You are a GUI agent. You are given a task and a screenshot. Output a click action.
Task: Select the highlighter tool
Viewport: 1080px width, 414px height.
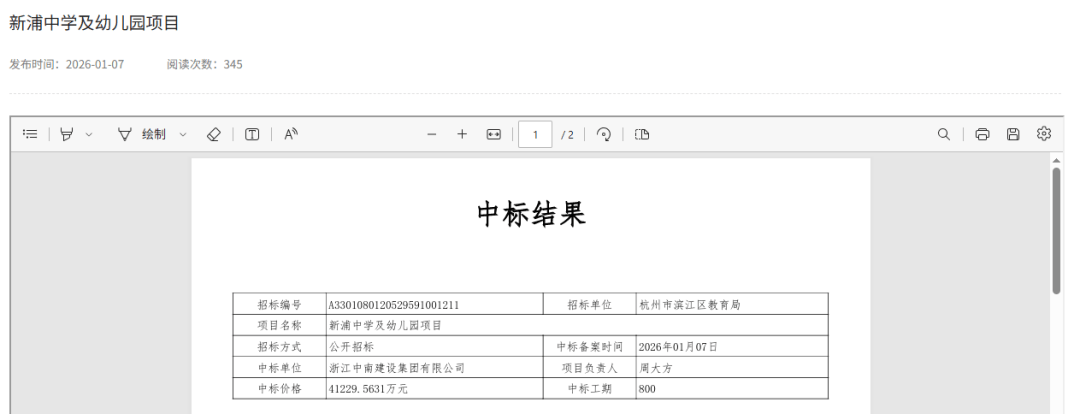point(67,134)
